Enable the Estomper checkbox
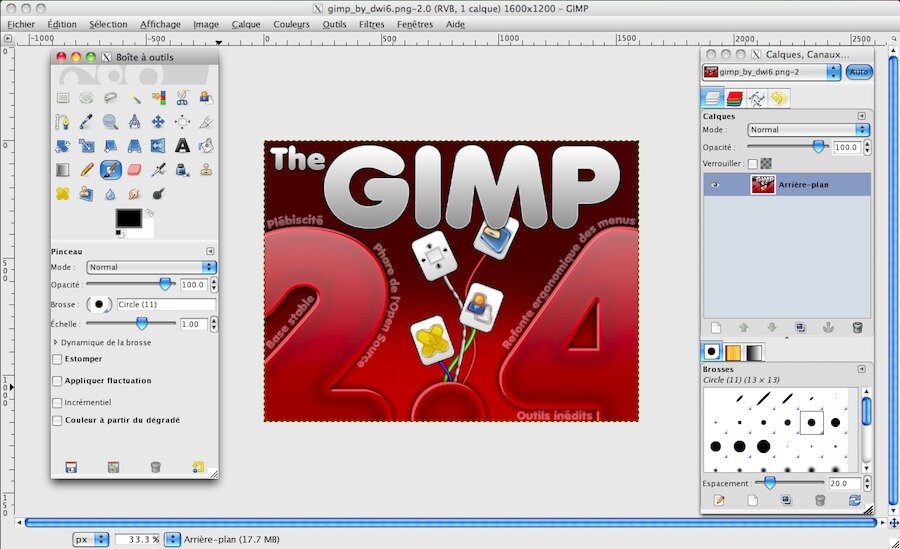This screenshot has width=900, height=549. (57, 359)
